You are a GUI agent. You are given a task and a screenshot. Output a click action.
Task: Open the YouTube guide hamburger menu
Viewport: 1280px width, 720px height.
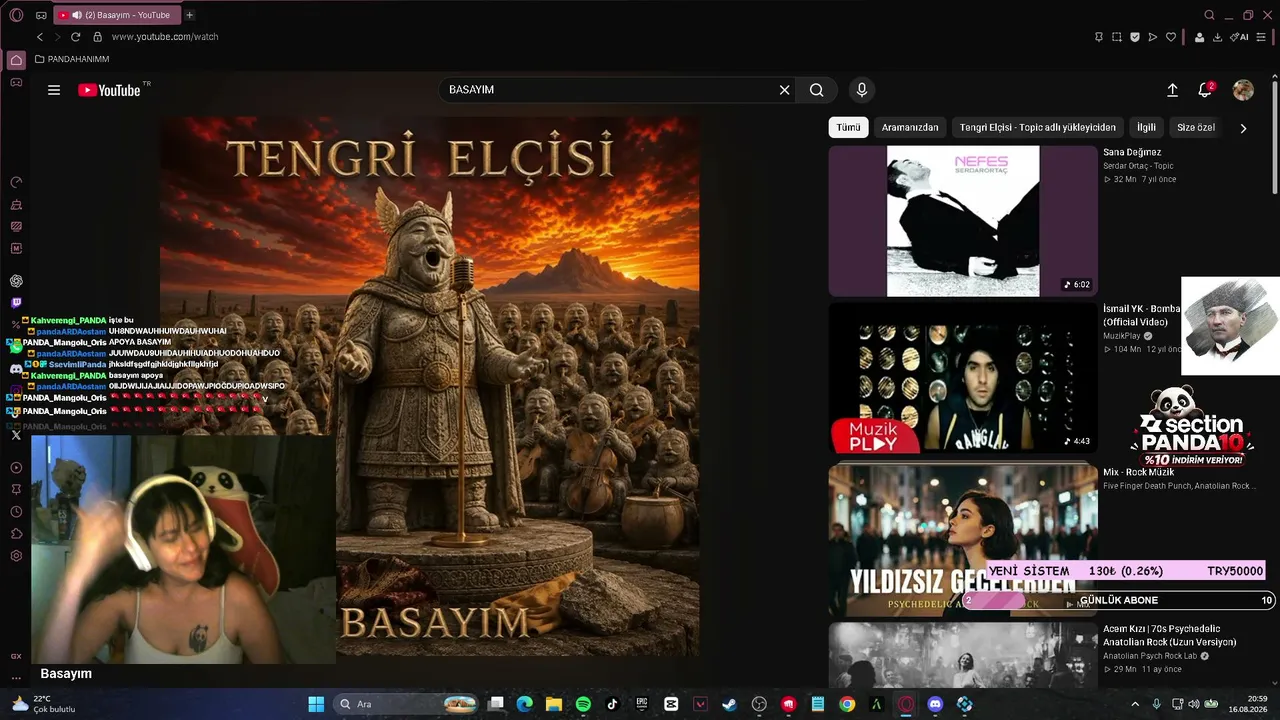tap(54, 90)
